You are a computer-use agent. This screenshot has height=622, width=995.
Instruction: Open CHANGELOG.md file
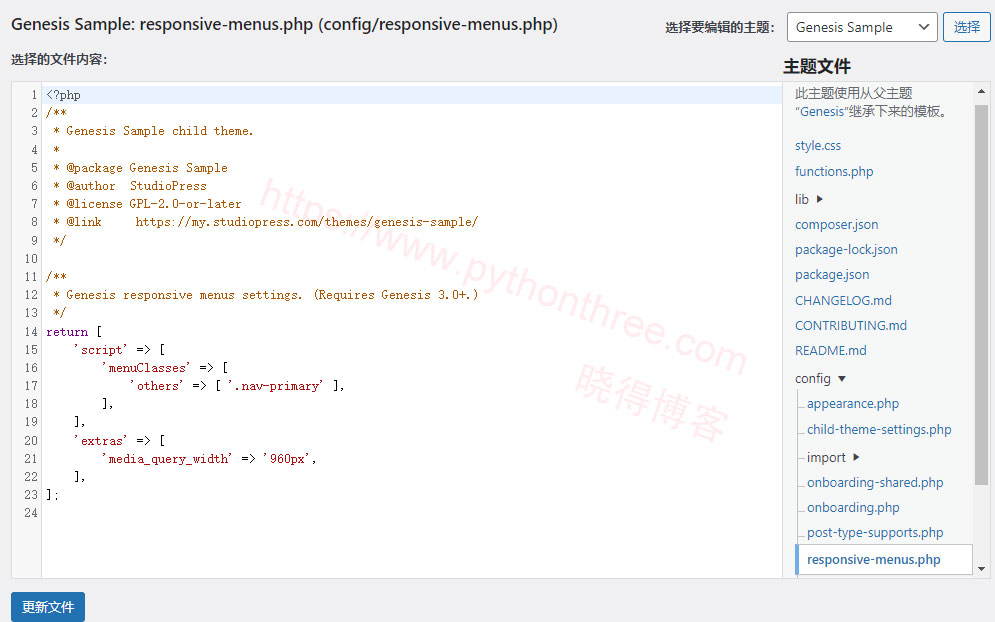(x=843, y=300)
